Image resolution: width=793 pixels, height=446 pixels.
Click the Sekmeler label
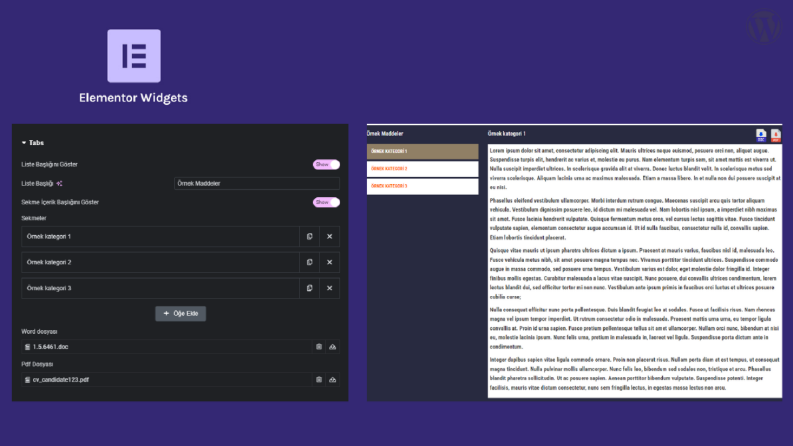(34, 218)
